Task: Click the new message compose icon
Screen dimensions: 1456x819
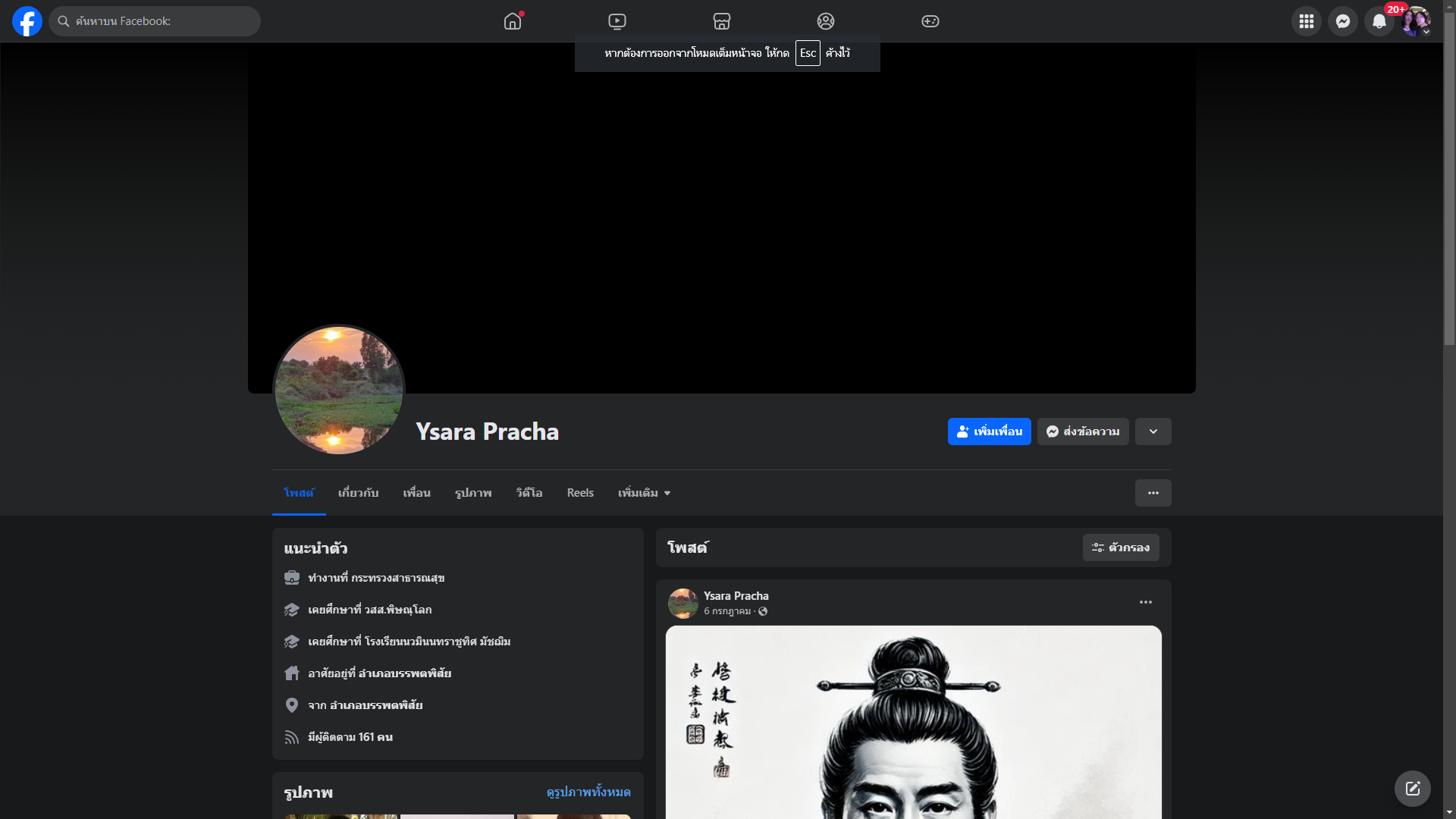Action: [1412, 789]
